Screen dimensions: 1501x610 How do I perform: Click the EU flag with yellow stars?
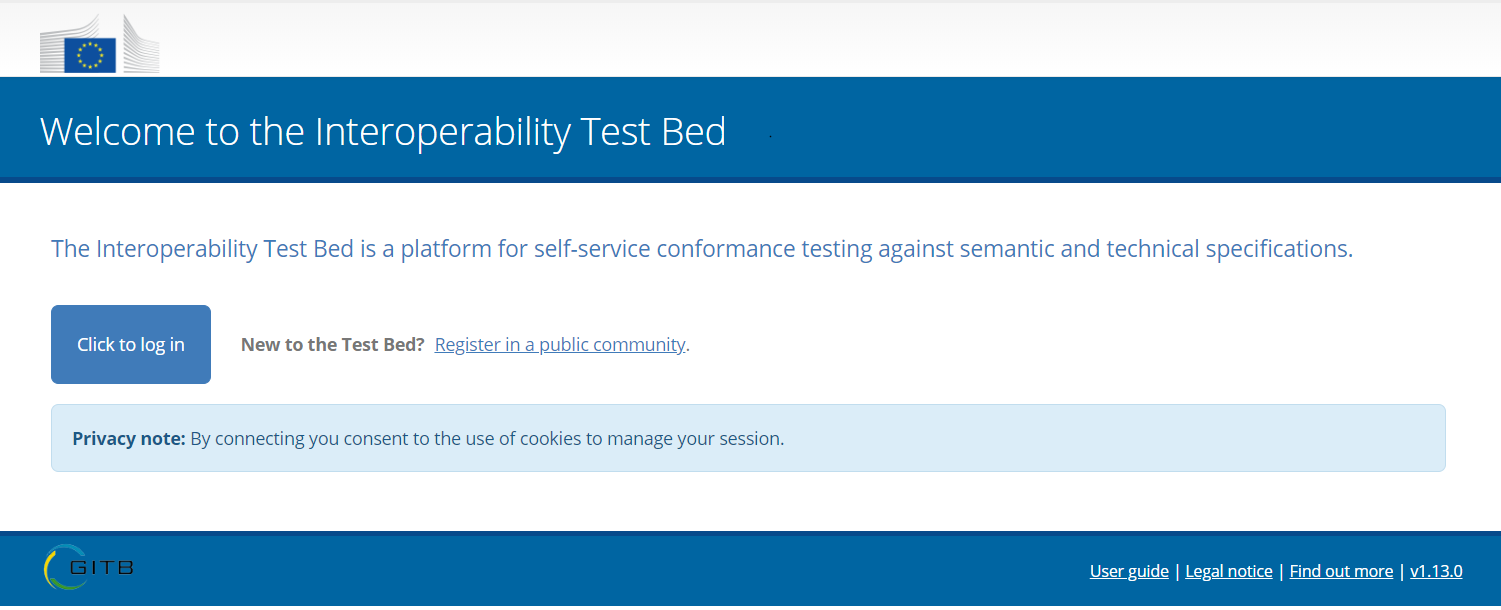coord(90,55)
